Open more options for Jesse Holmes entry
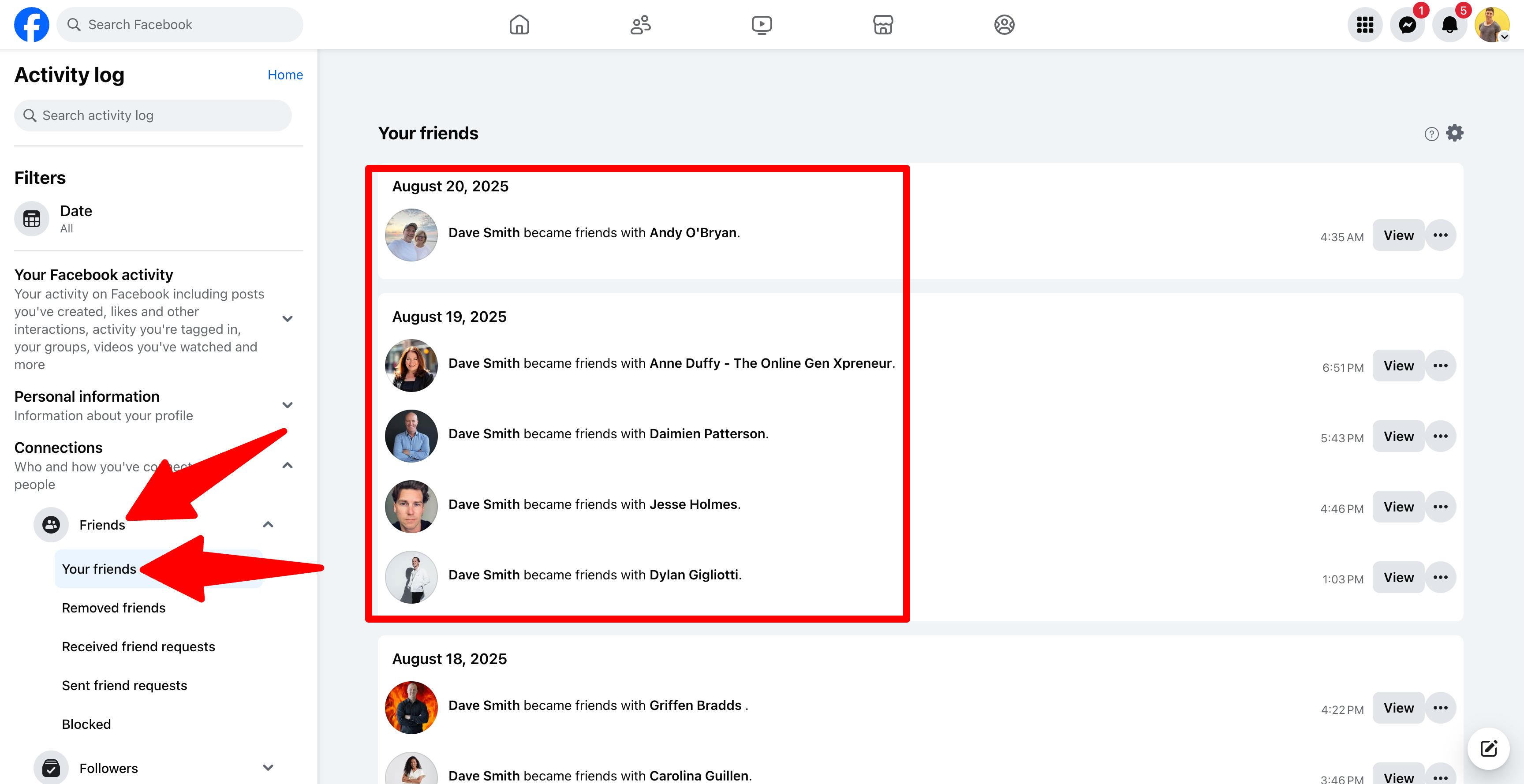The width and height of the screenshot is (1524, 784). 1441,507
